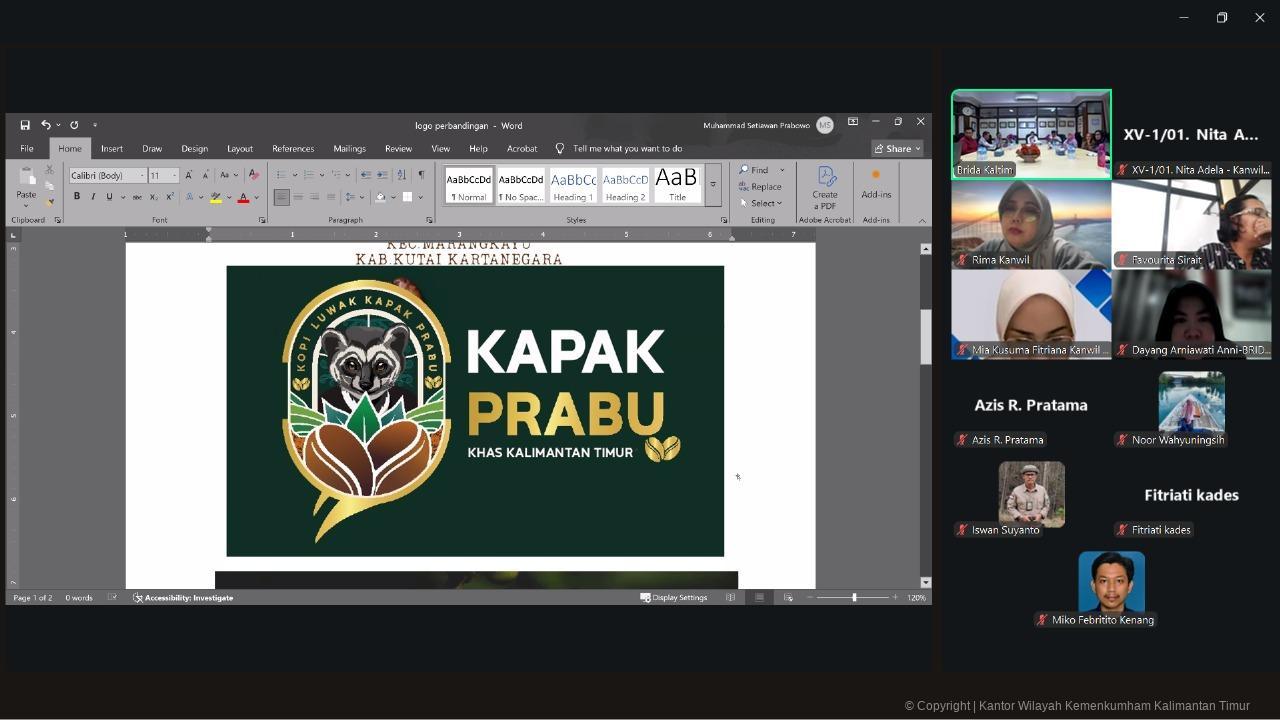Viewport: 1280px width, 720px height.
Task: Collapse the ribbon with the chevron arrow
Action: (922, 220)
